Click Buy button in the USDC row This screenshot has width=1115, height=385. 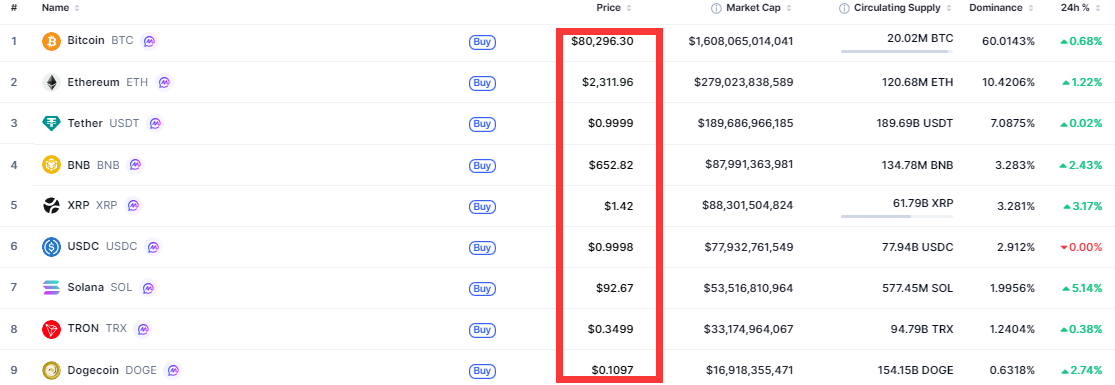point(482,248)
